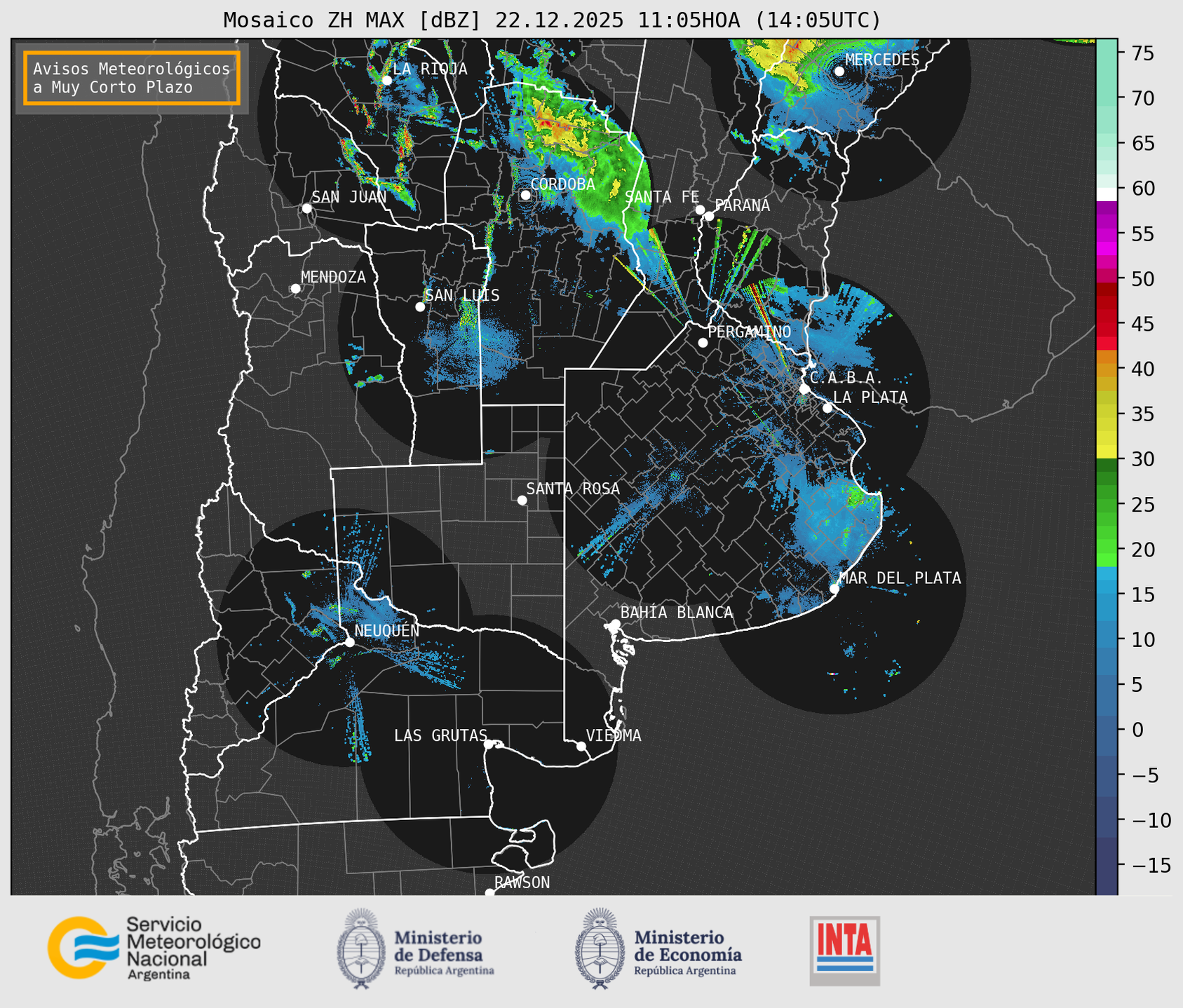Click the orange 40 dBZ color band
The height and width of the screenshot is (1008, 1183).
point(1107,371)
